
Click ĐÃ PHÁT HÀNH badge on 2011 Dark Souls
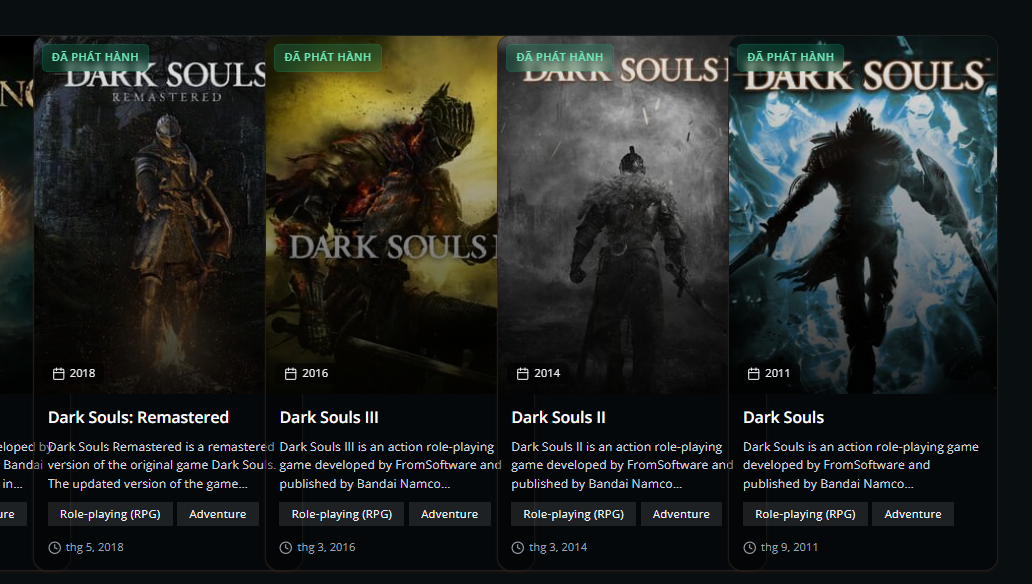coord(790,57)
